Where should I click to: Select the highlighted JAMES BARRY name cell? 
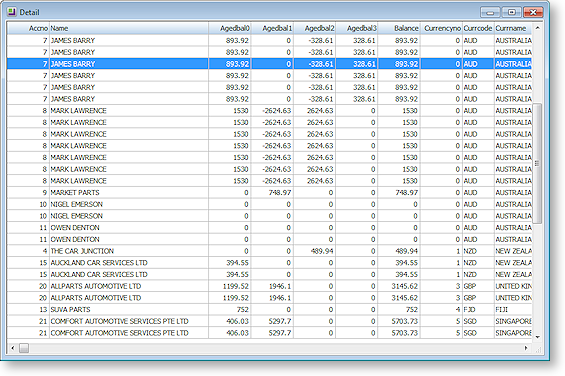click(129, 64)
